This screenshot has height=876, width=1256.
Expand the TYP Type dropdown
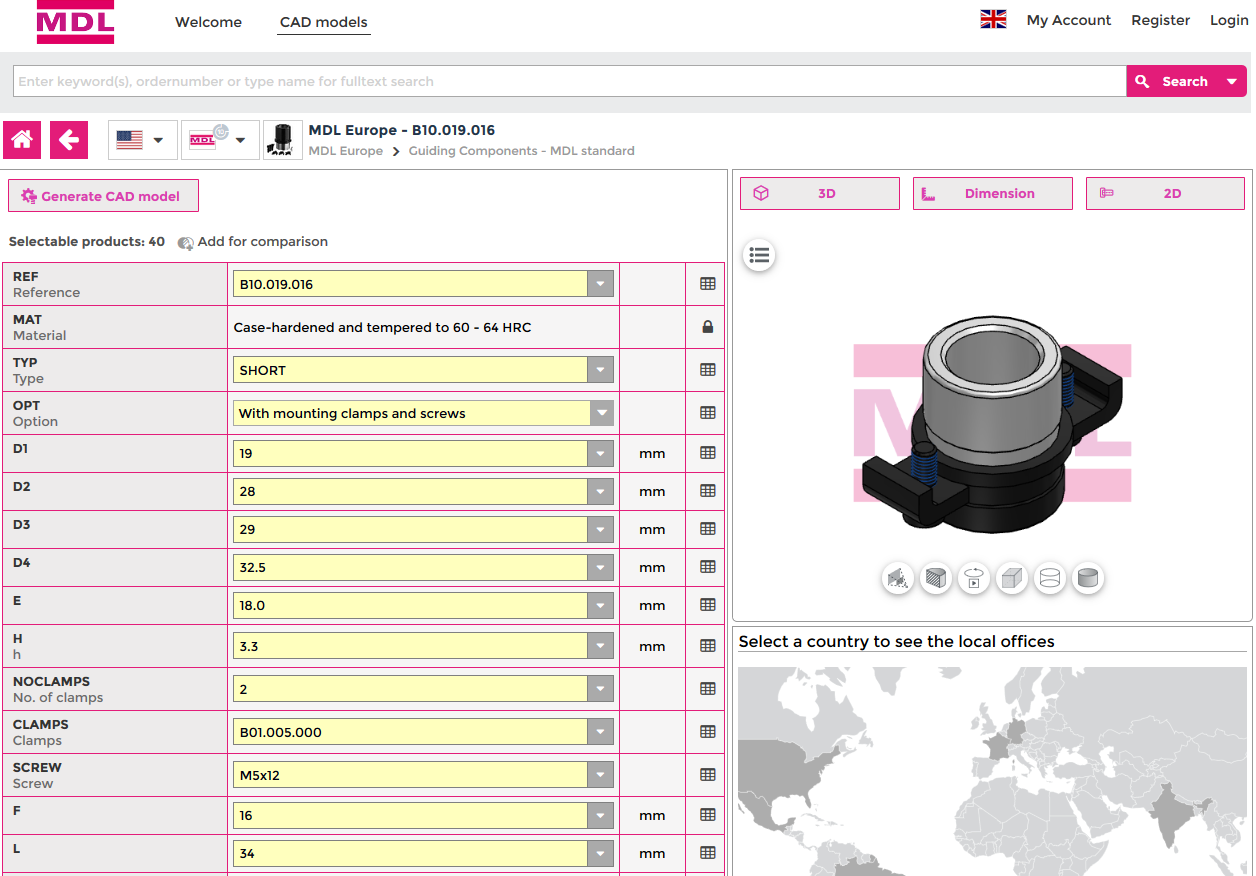tap(600, 370)
